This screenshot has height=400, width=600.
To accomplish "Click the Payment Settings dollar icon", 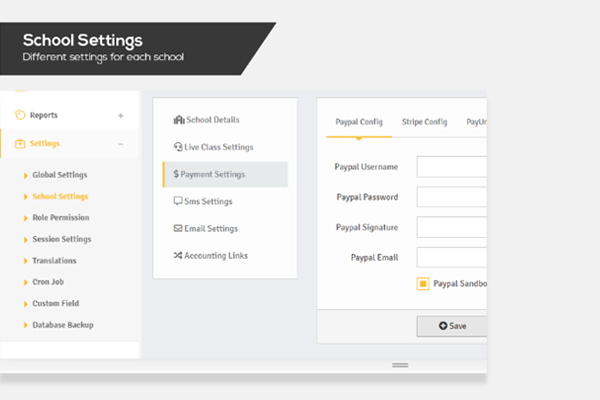I will pyautogui.click(x=176, y=174).
